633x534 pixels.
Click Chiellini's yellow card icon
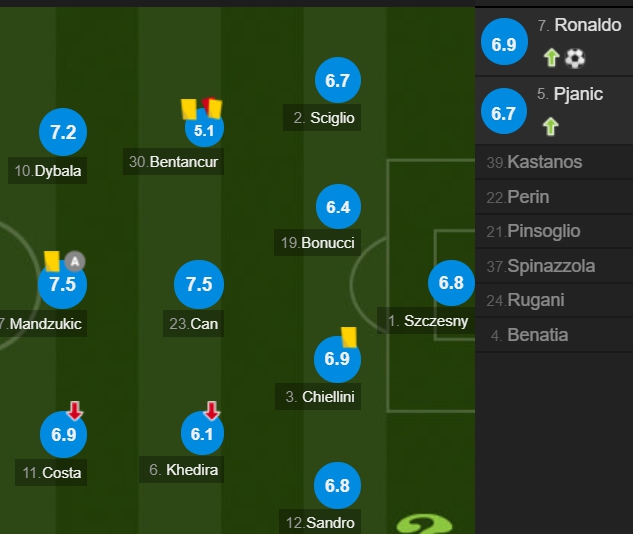point(348,337)
